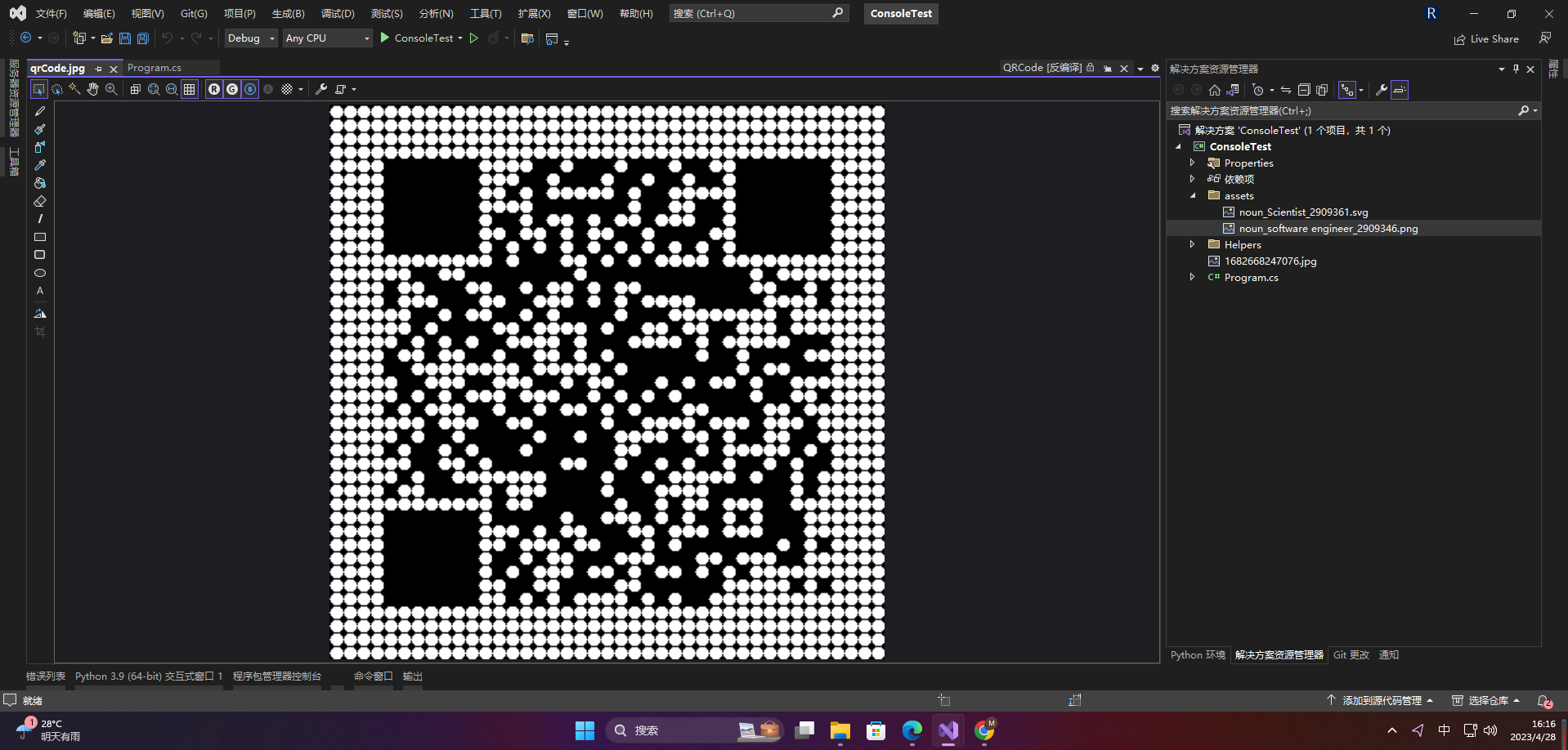Toggle the Green channel button

click(x=232, y=89)
